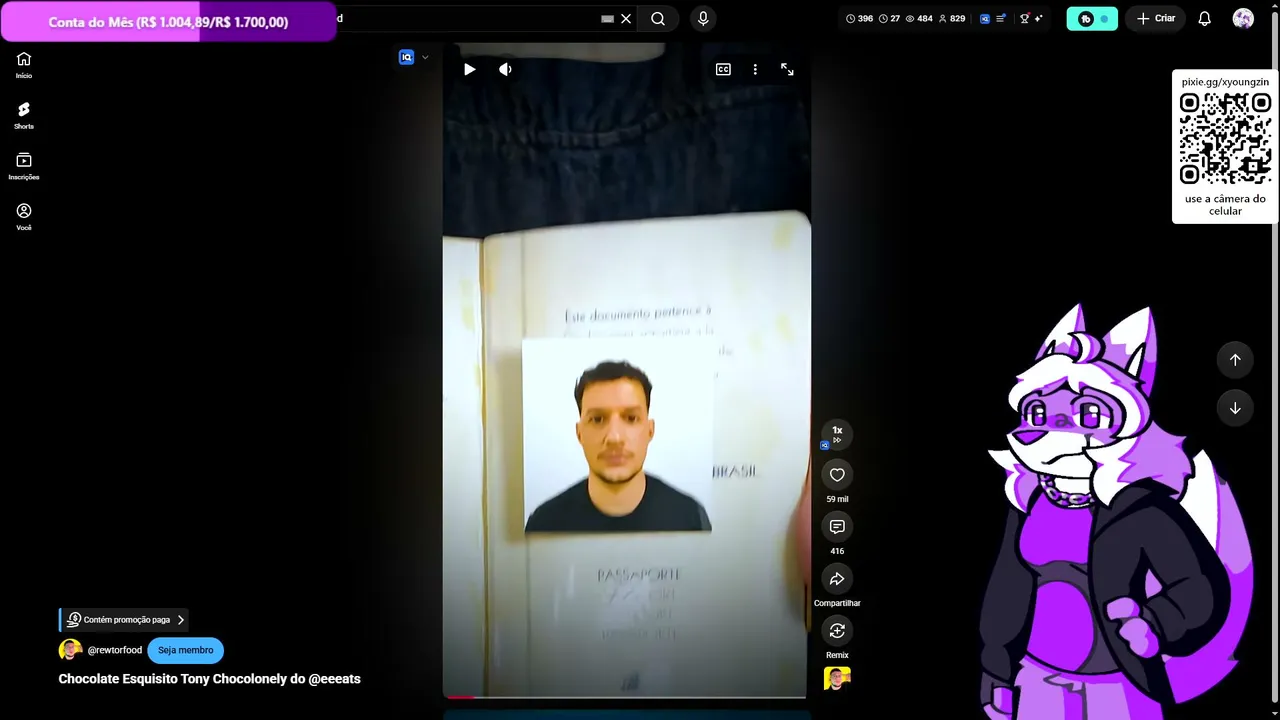The width and height of the screenshot is (1280, 720).
Task: Toggle closed captions (CC)
Action: click(723, 69)
